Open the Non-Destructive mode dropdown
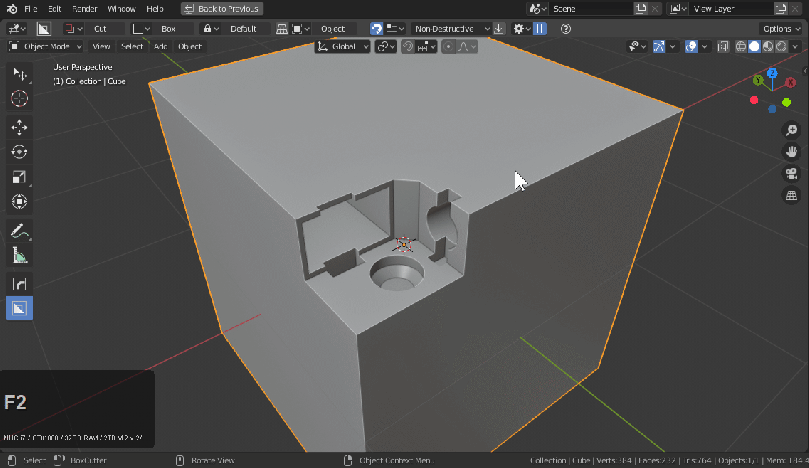The image size is (809, 468). pos(452,29)
